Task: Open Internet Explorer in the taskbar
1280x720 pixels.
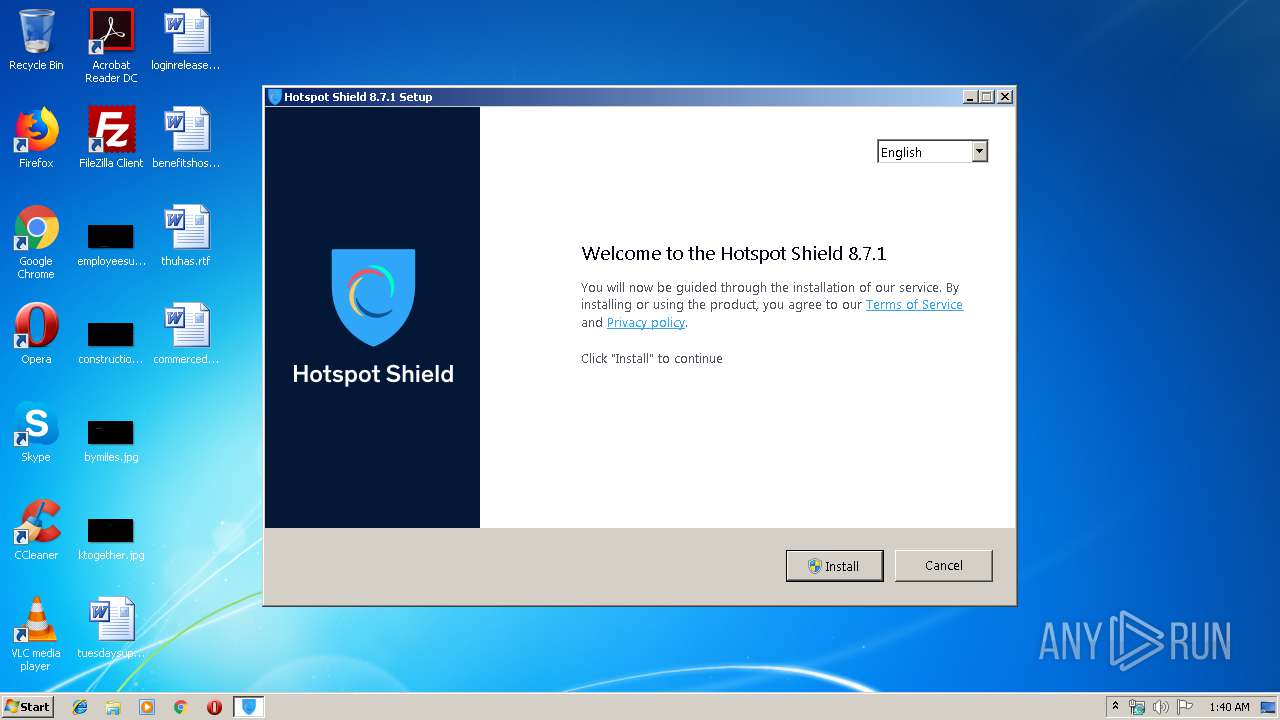Action: (80, 707)
